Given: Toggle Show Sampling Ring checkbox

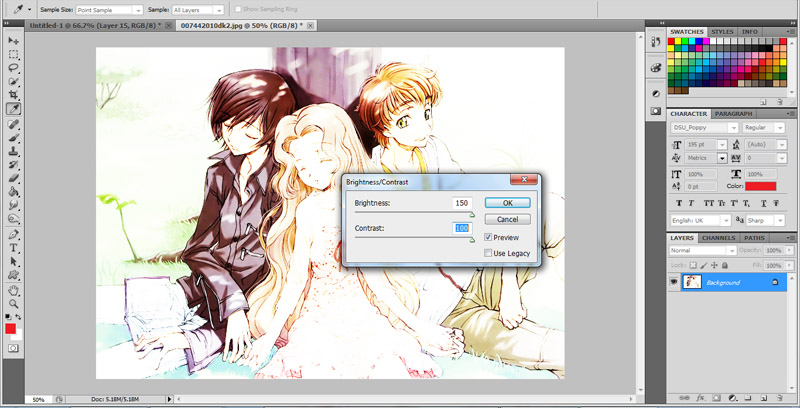Looking at the screenshot, I should [238, 9].
